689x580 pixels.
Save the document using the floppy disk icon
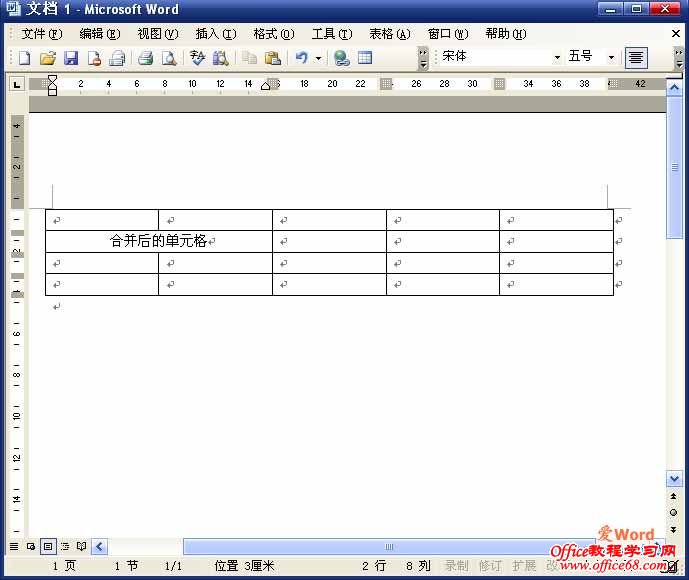tap(70, 58)
